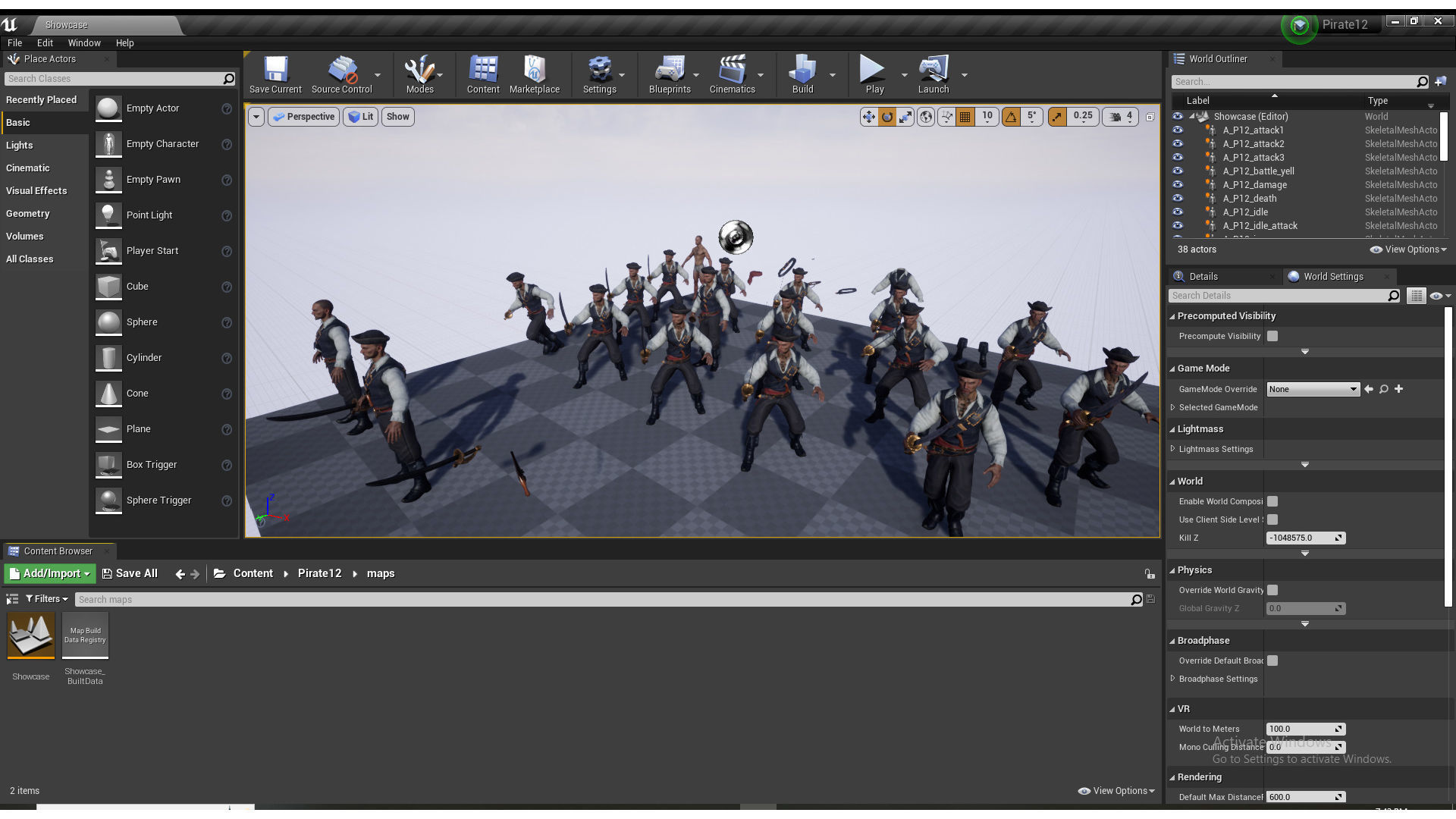Viewport: 1456px width, 819px height.
Task: Check Override World Gravity
Action: 1272,590
